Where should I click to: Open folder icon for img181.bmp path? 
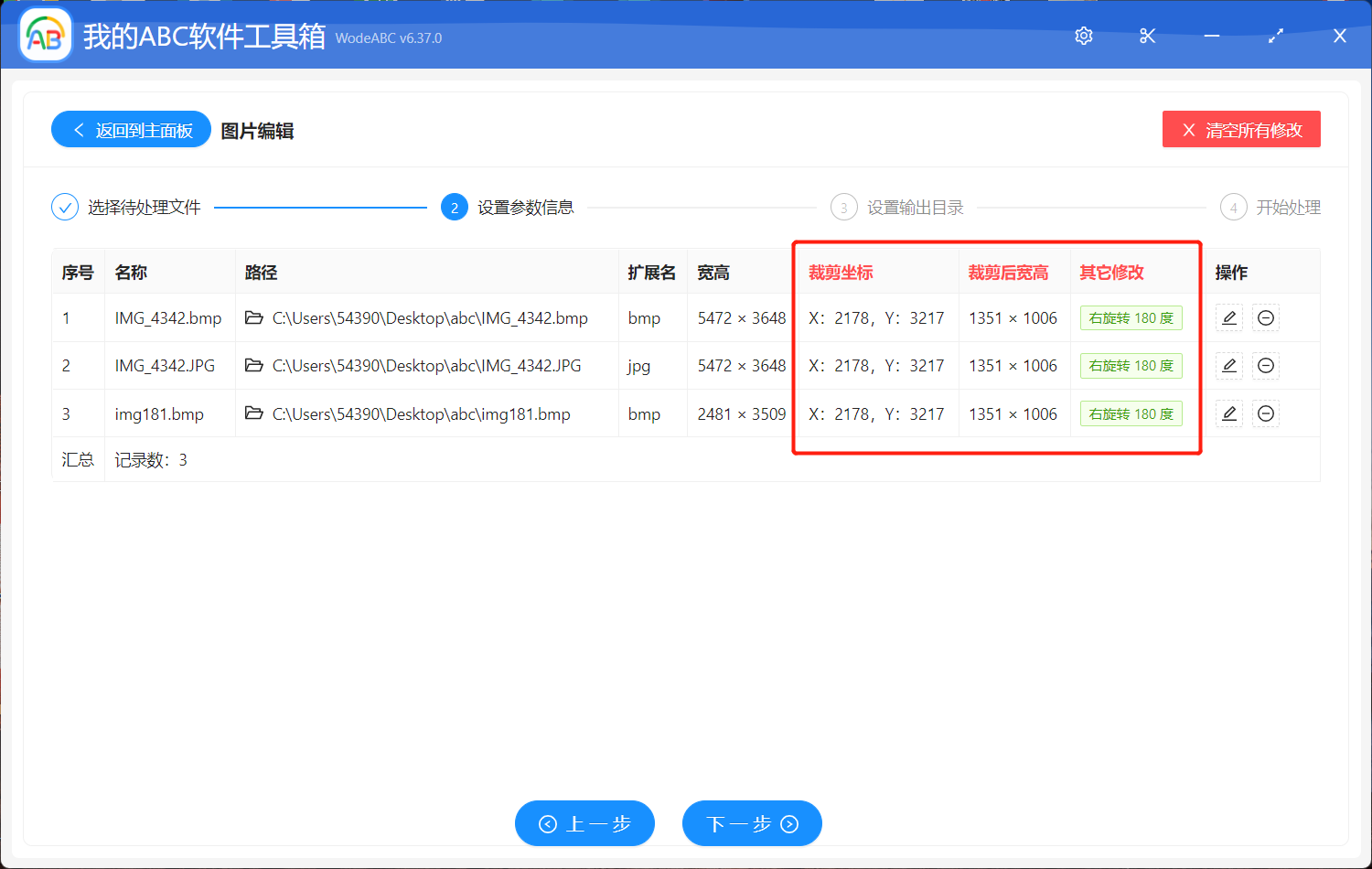pyautogui.click(x=254, y=414)
